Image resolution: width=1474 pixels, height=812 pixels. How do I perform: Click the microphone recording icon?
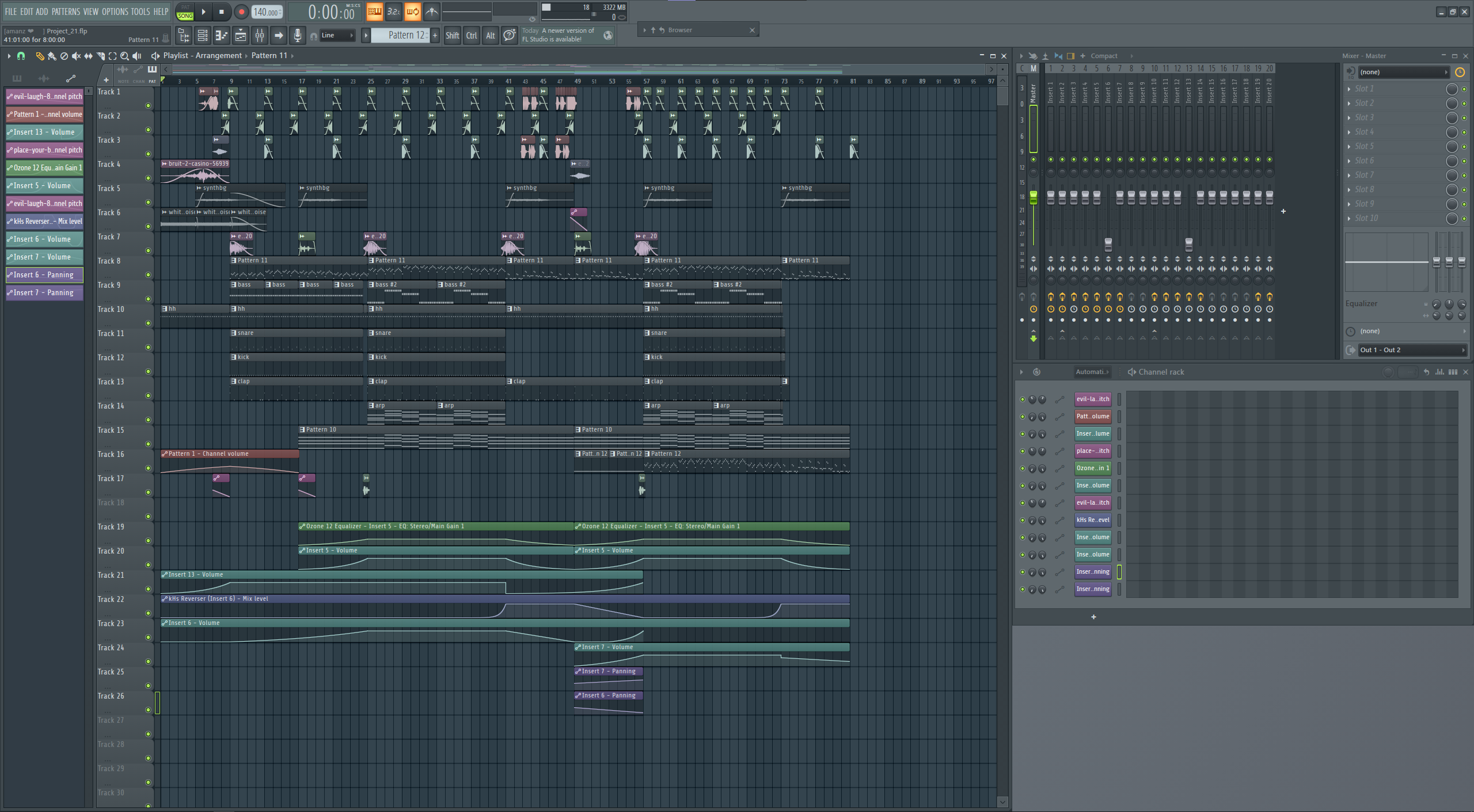pyautogui.click(x=297, y=36)
